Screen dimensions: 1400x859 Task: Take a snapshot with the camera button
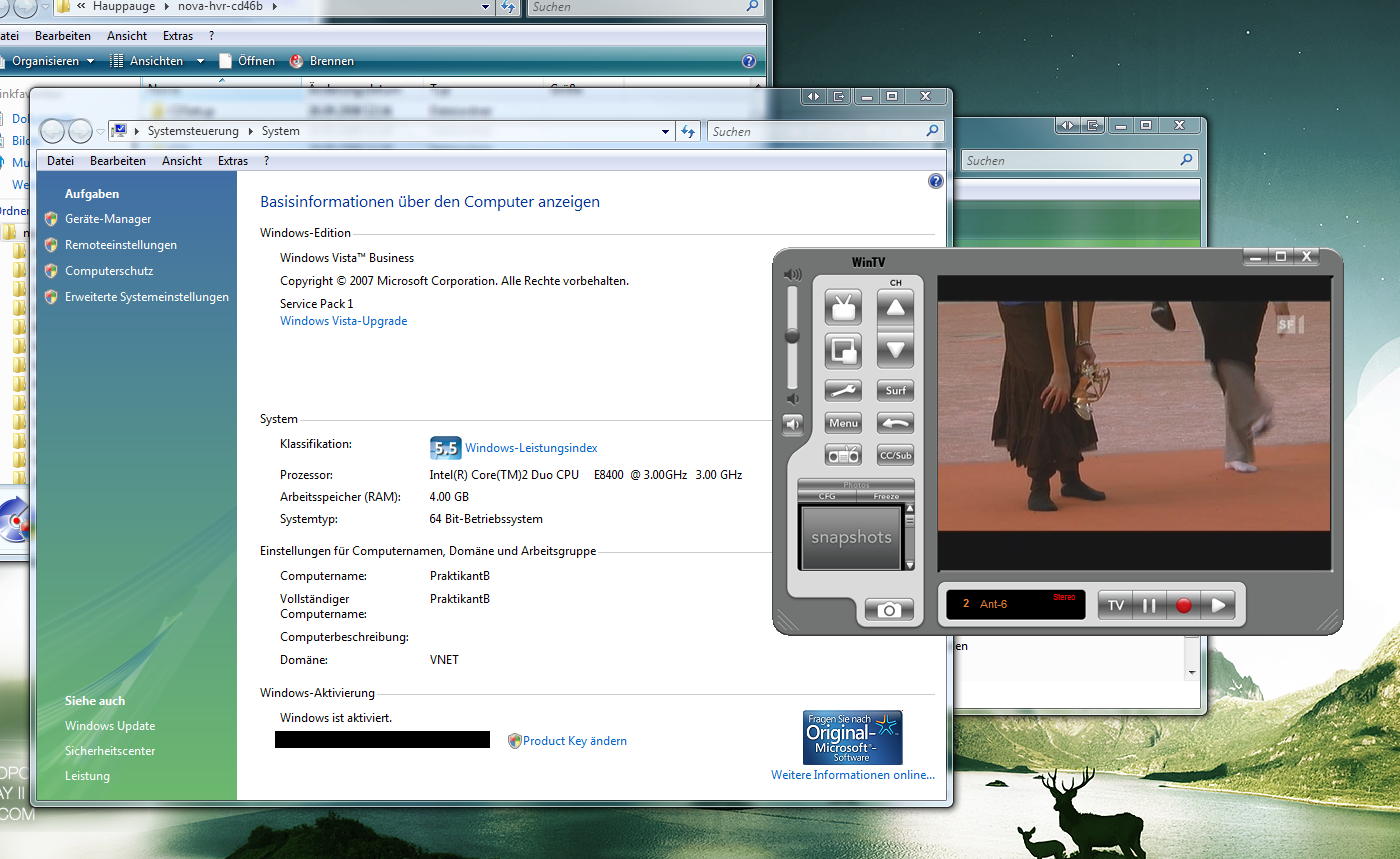point(889,610)
